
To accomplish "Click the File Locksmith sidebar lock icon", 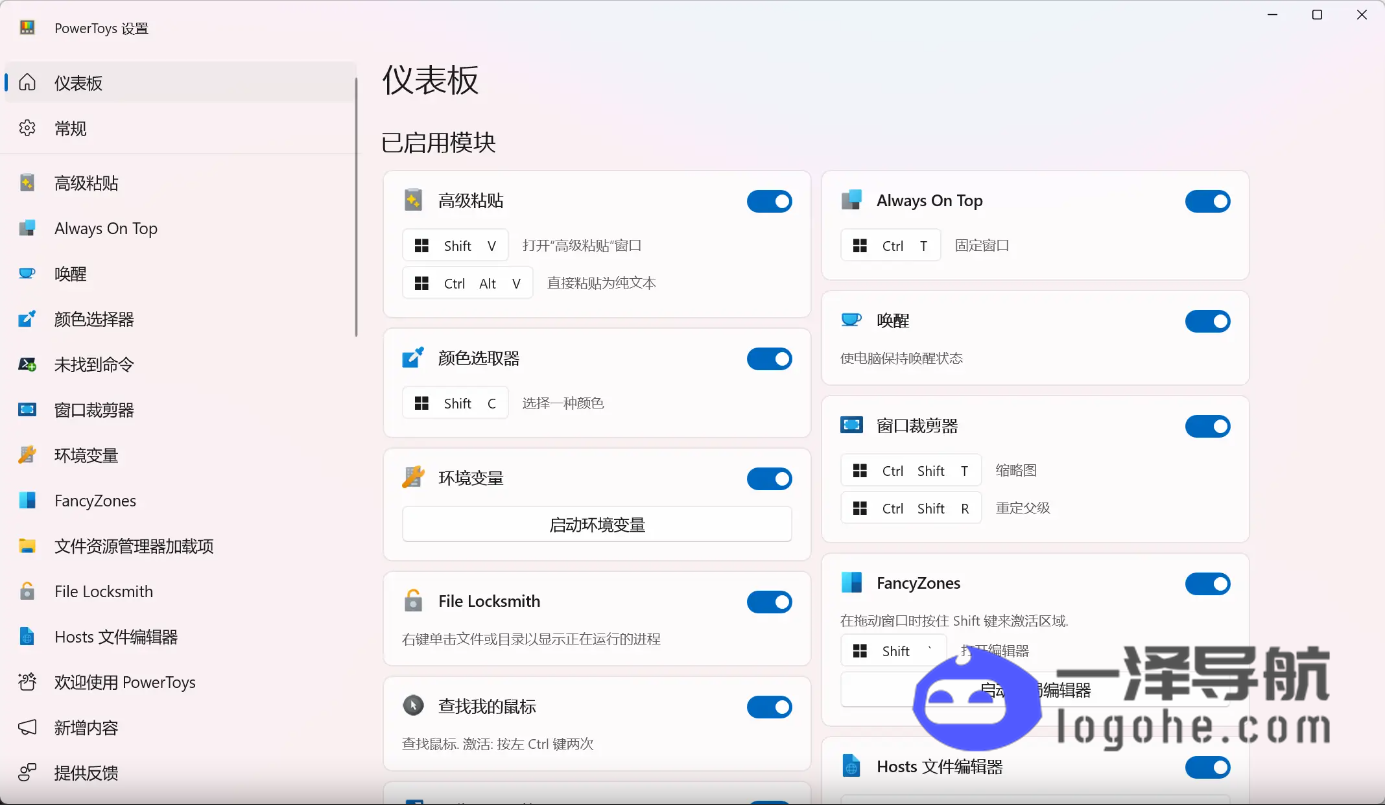I will tap(27, 591).
